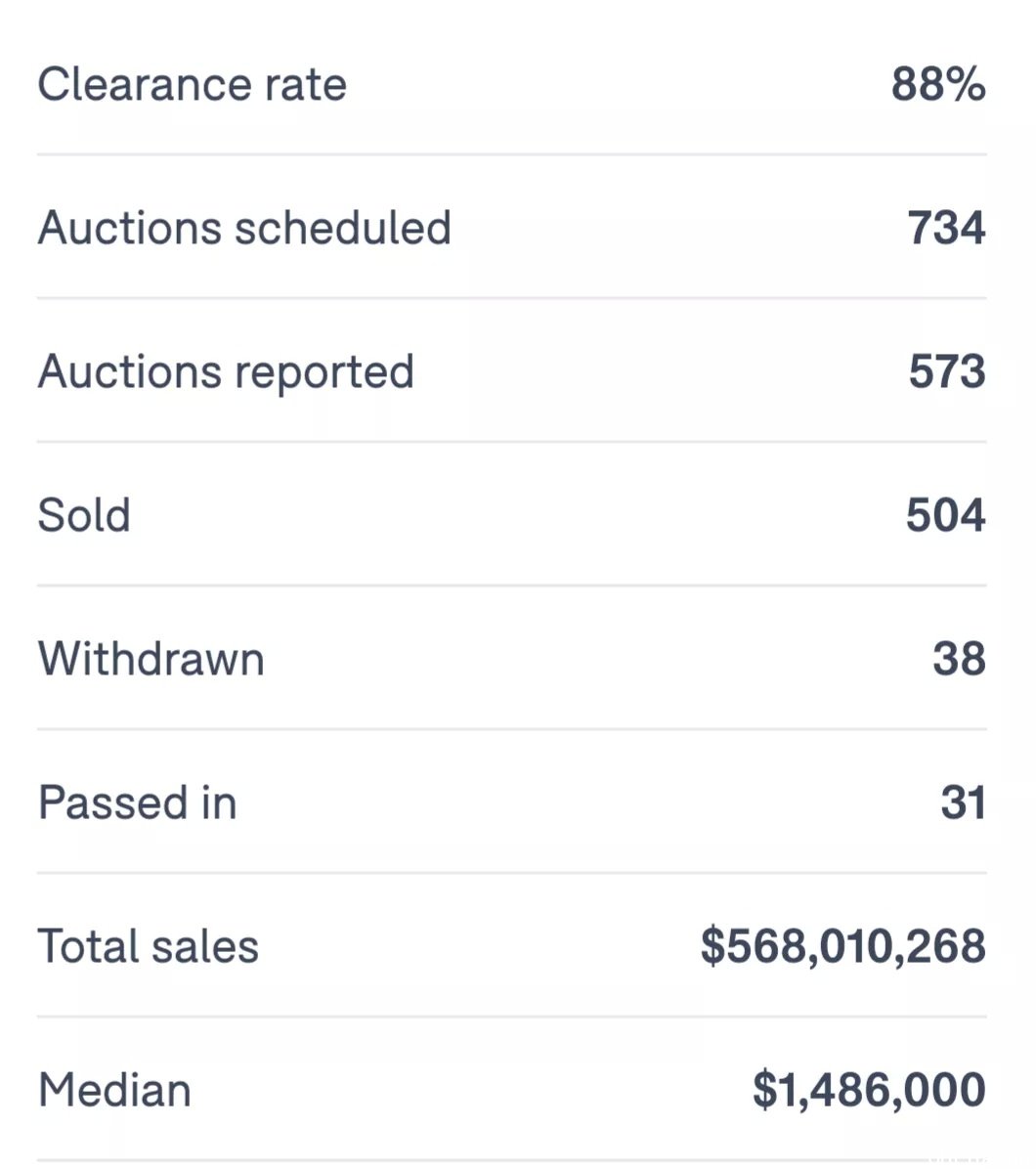Select the Withdrawn row label
This screenshot has height=1169, width=1036.
[151, 659]
